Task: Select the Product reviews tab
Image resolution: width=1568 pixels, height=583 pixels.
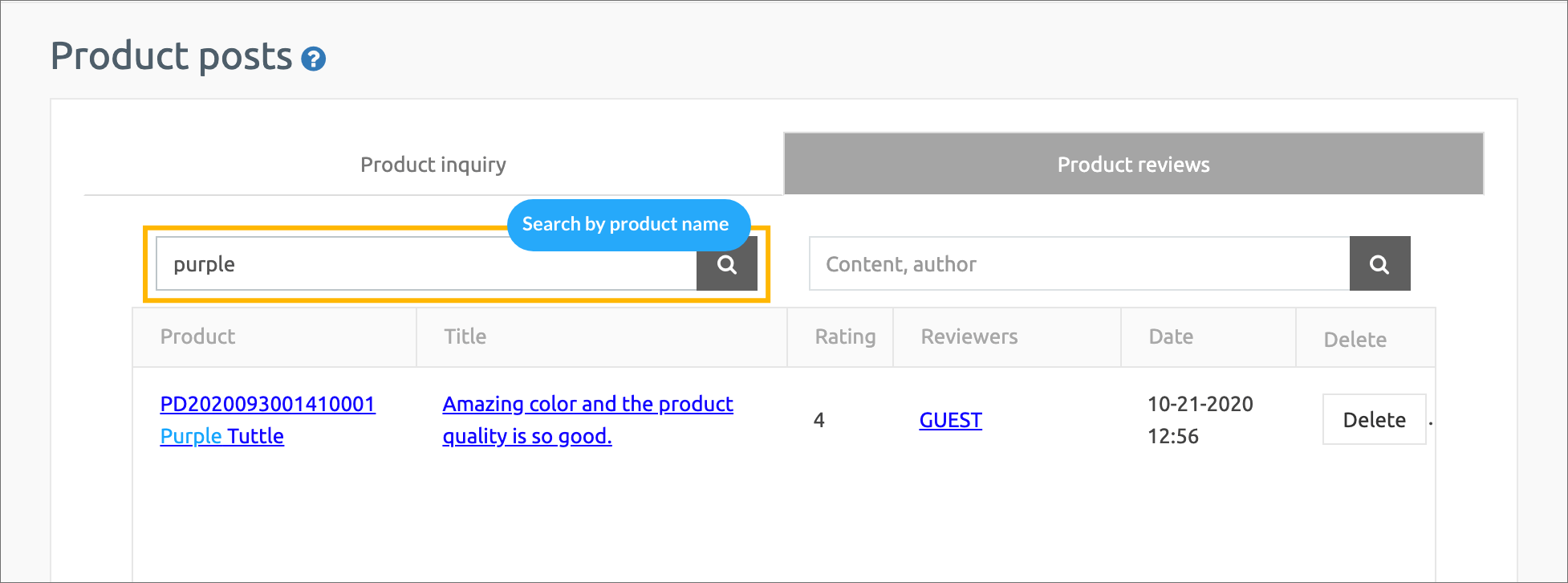Action: tap(1133, 165)
